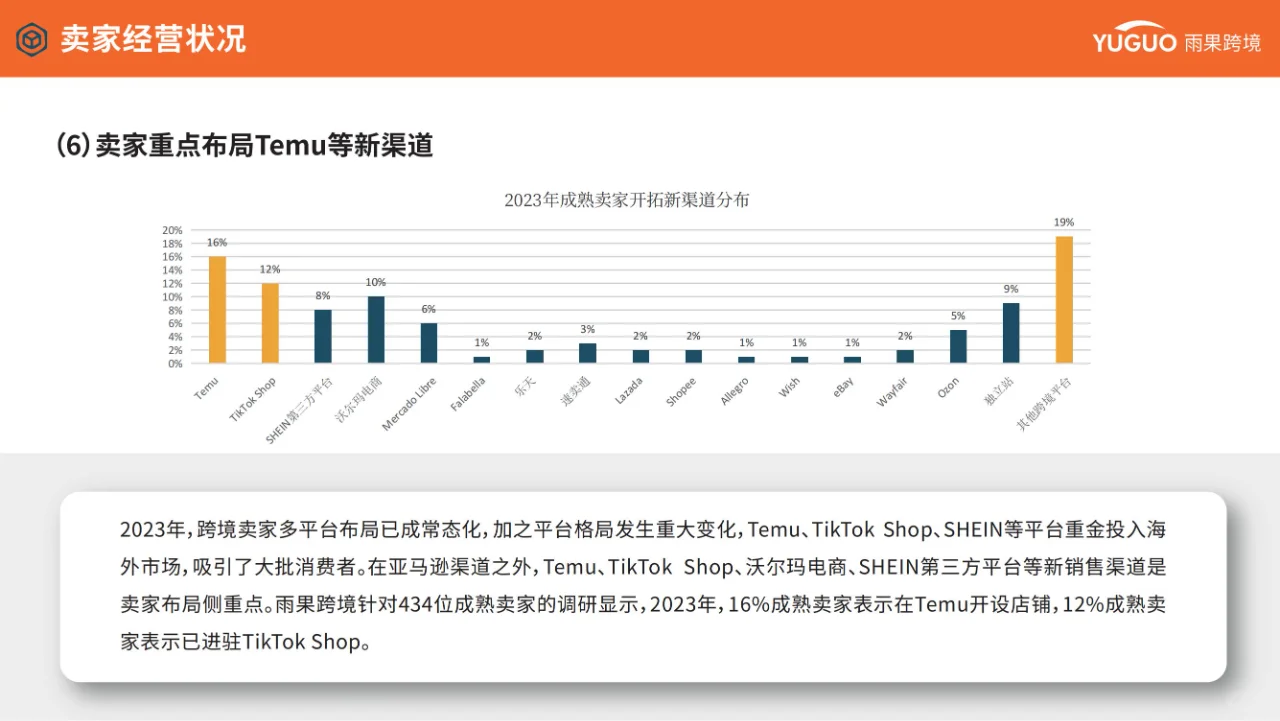Click the 独立站 9% bar
The image size is (1280, 721).
[x=1011, y=333]
